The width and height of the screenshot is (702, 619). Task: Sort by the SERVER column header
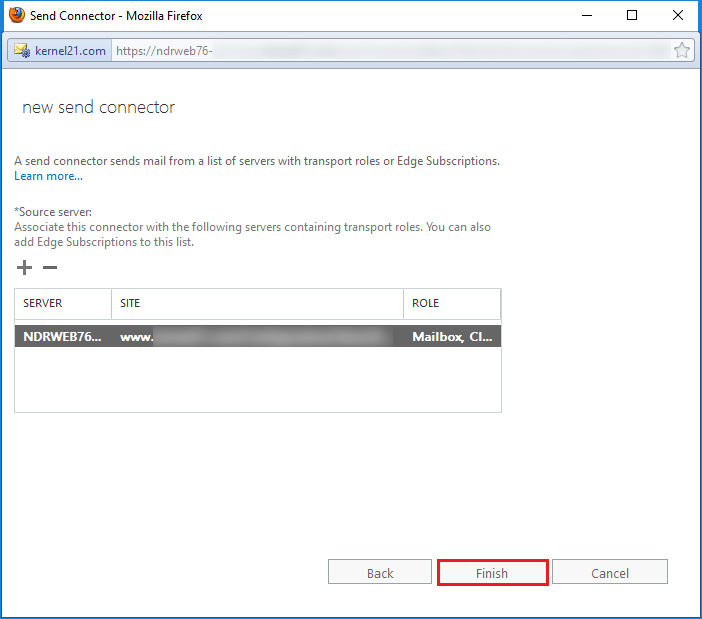63,303
